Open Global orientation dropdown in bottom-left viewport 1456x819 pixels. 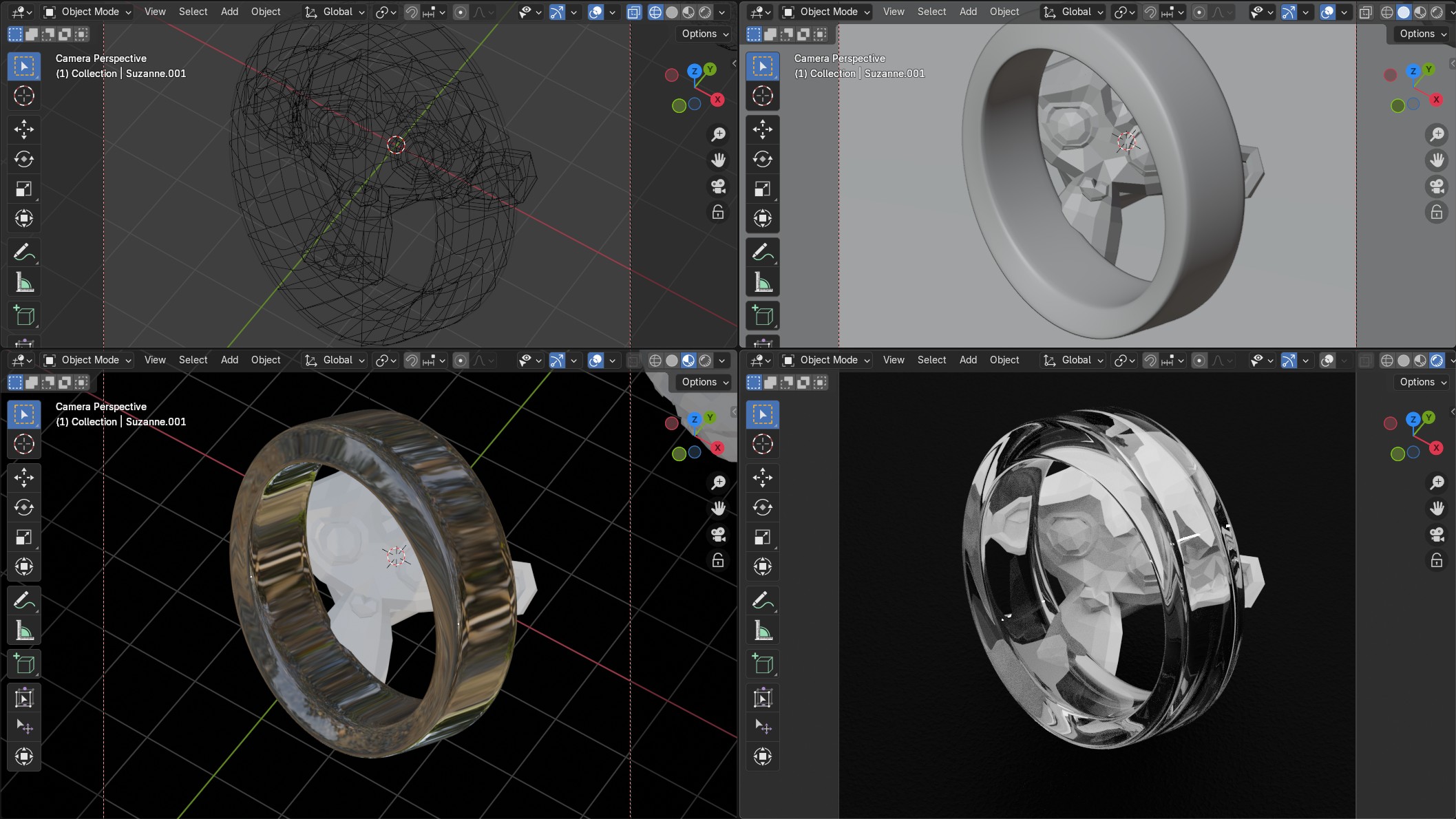click(x=335, y=360)
